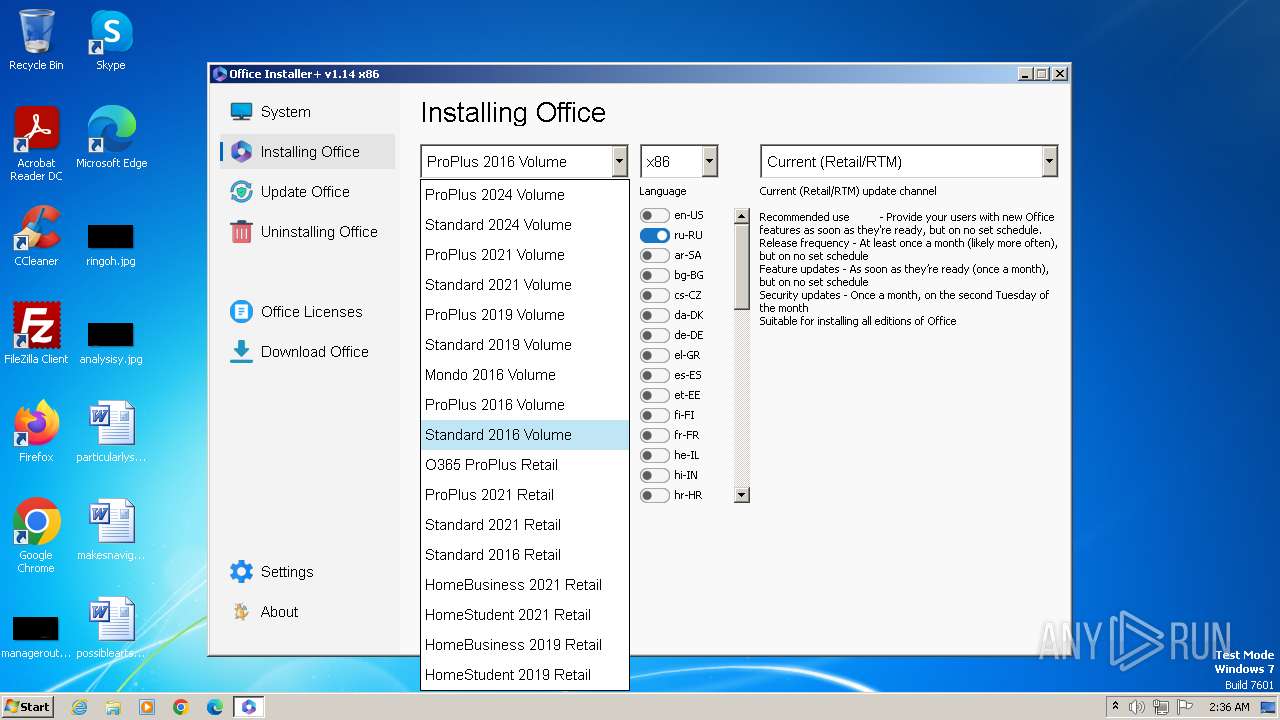Open ringoh.jpg desktop file
Viewport: 1280px width, 720px height.
110,243
